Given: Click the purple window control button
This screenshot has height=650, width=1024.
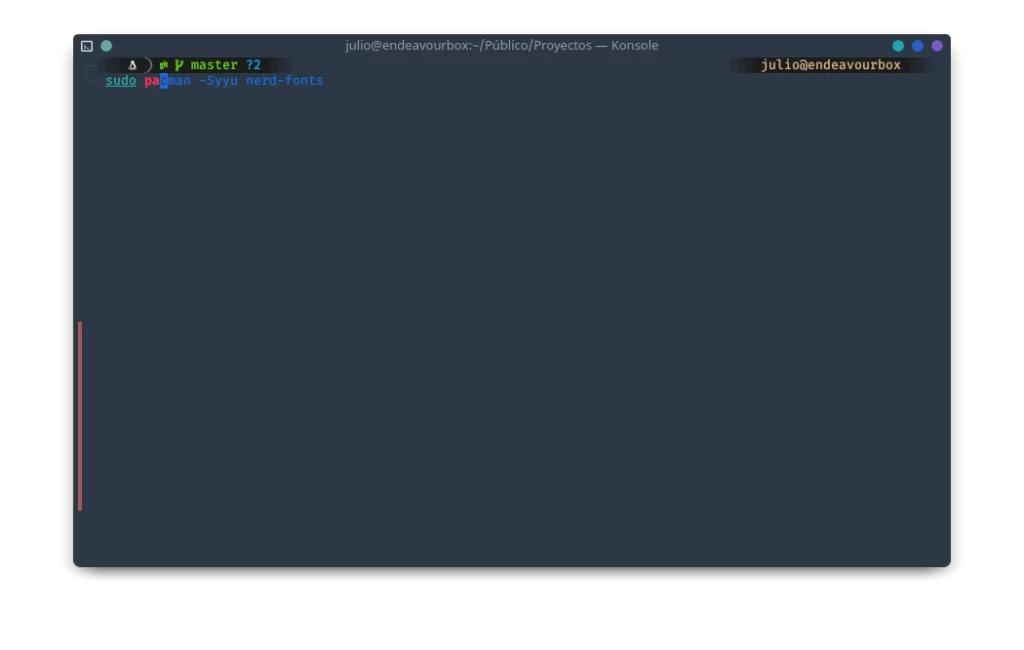Looking at the screenshot, I should click(937, 46).
